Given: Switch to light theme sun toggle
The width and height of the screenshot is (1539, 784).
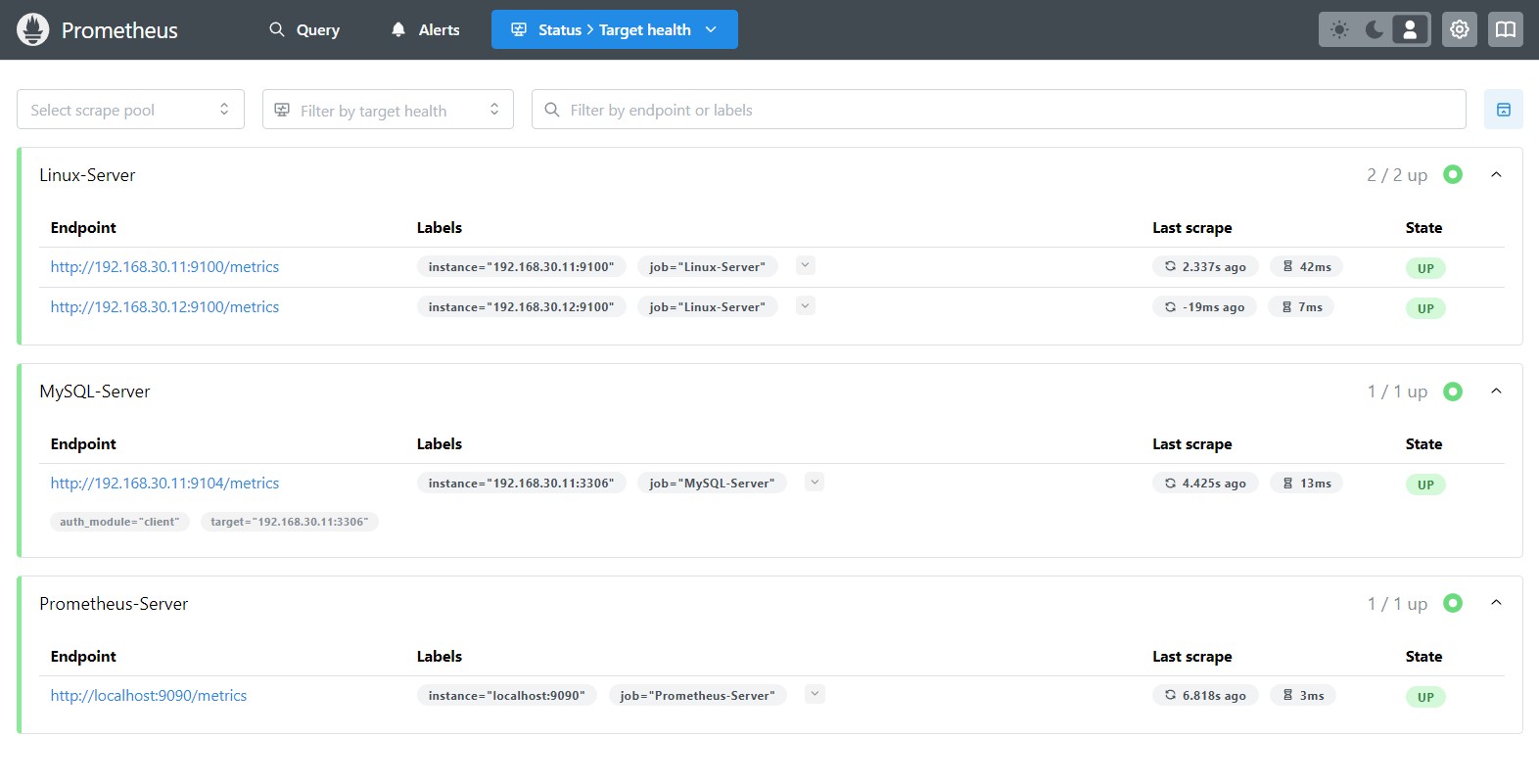Looking at the screenshot, I should [1339, 29].
